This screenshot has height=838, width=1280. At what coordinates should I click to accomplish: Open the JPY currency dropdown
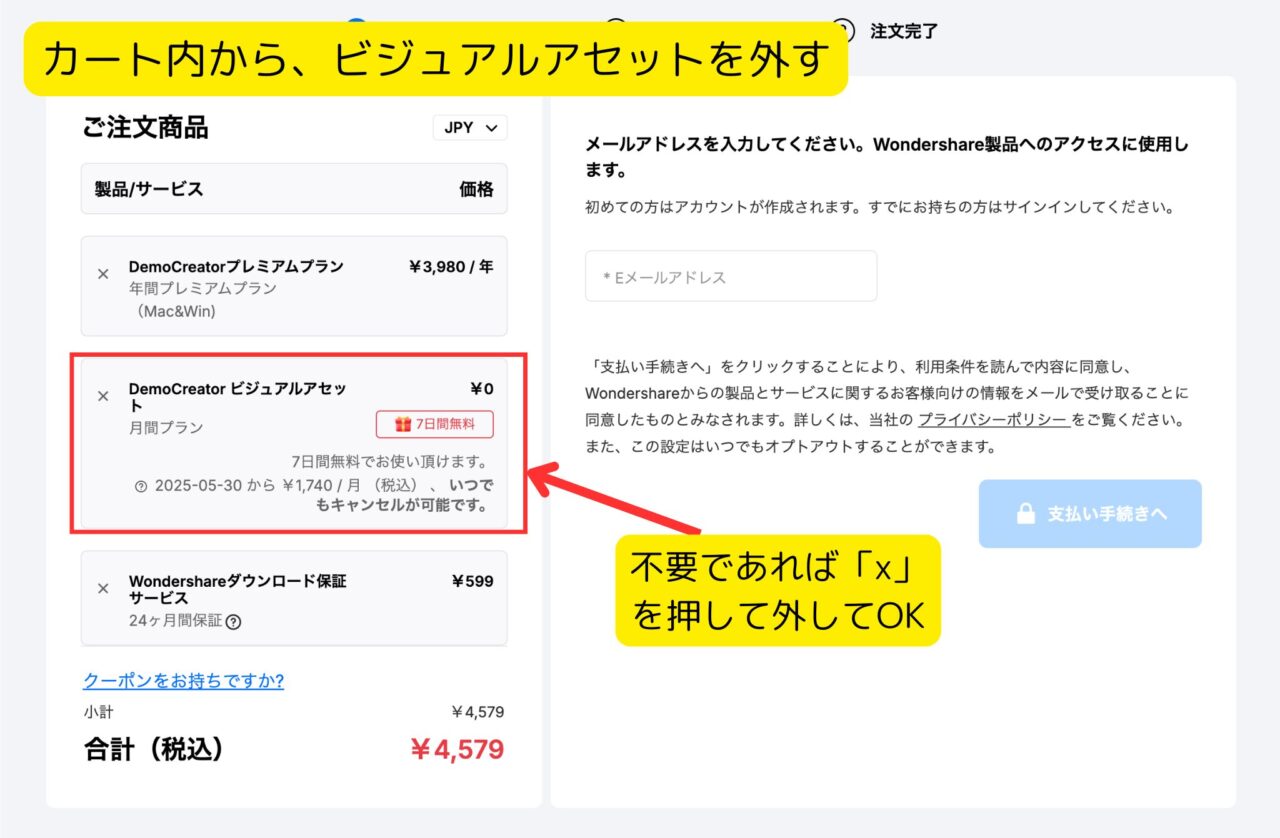(x=470, y=128)
